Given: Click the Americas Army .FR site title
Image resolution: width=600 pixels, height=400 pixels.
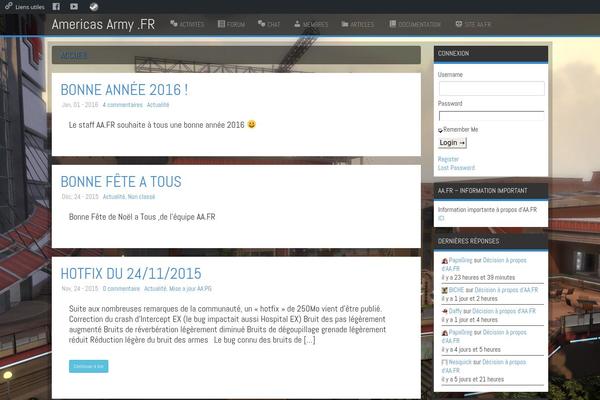Looking at the screenshot, I should (103, 24).
